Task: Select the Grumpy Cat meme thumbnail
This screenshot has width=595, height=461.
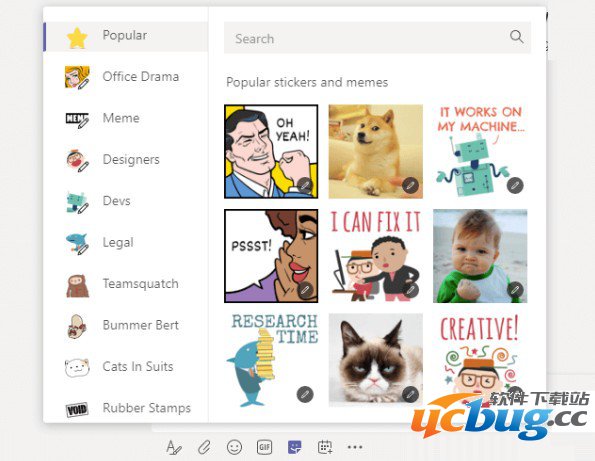Action: coord(376,360)
